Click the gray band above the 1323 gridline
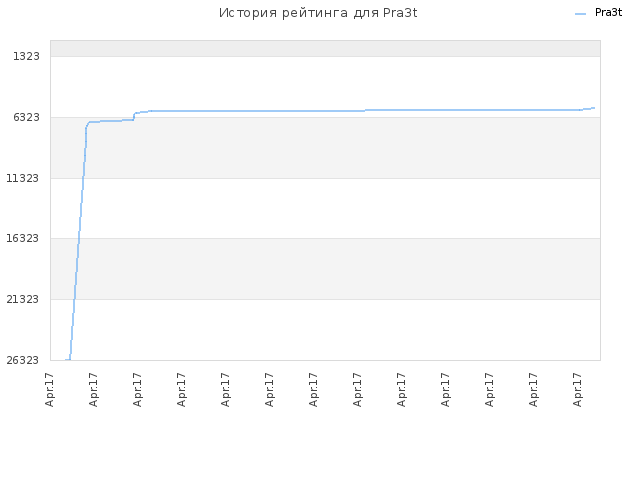 (x=325, y=48)
